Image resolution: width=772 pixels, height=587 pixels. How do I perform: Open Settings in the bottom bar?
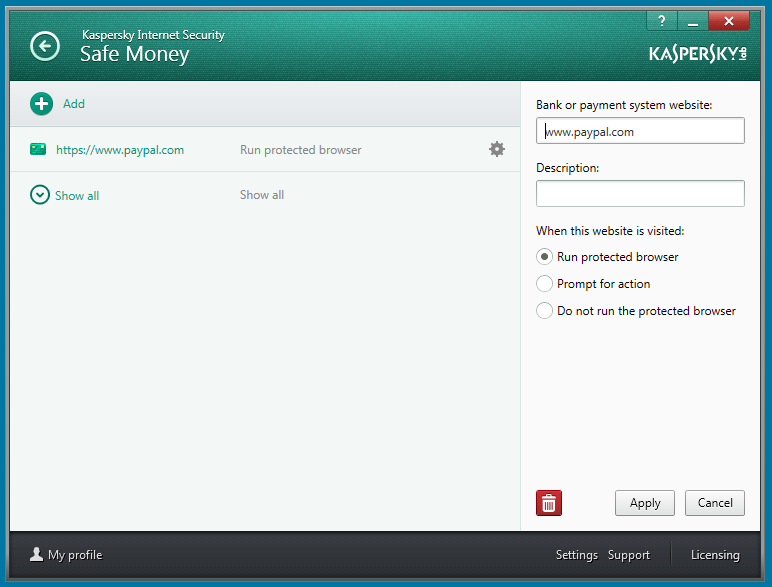[576, 555]
